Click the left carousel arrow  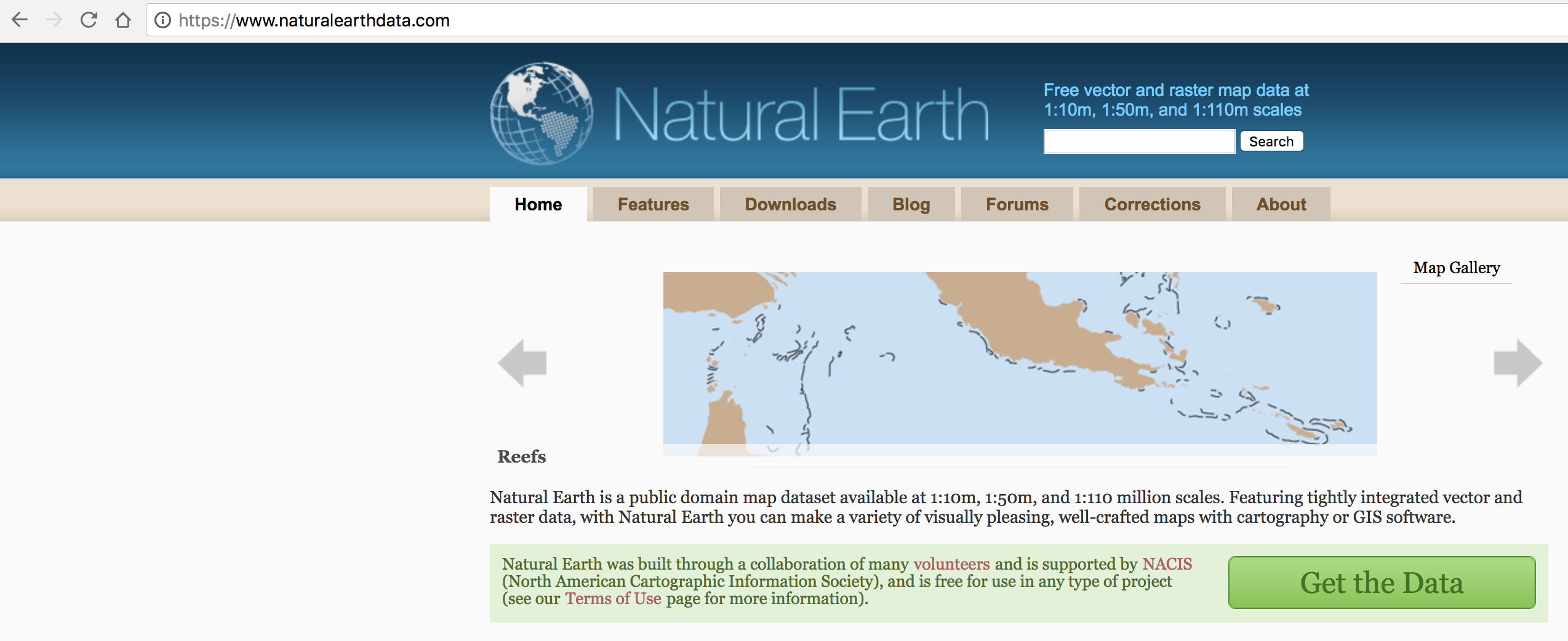(x=522, y=362)
